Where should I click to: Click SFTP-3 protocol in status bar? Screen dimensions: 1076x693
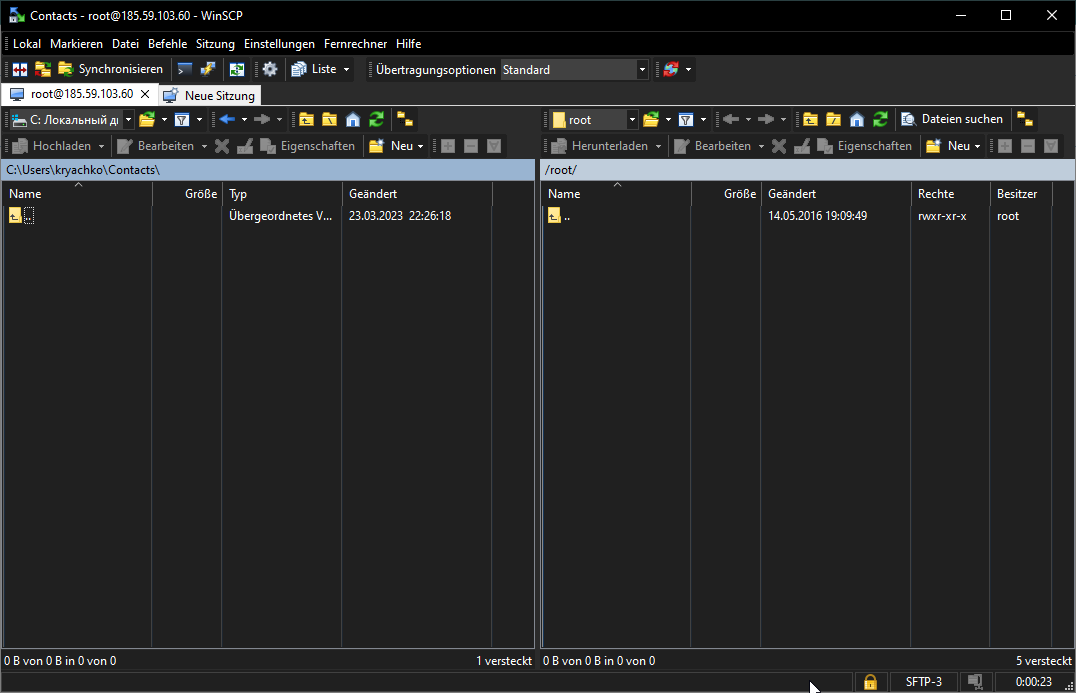pyautogui.click(x=923, y=682)
